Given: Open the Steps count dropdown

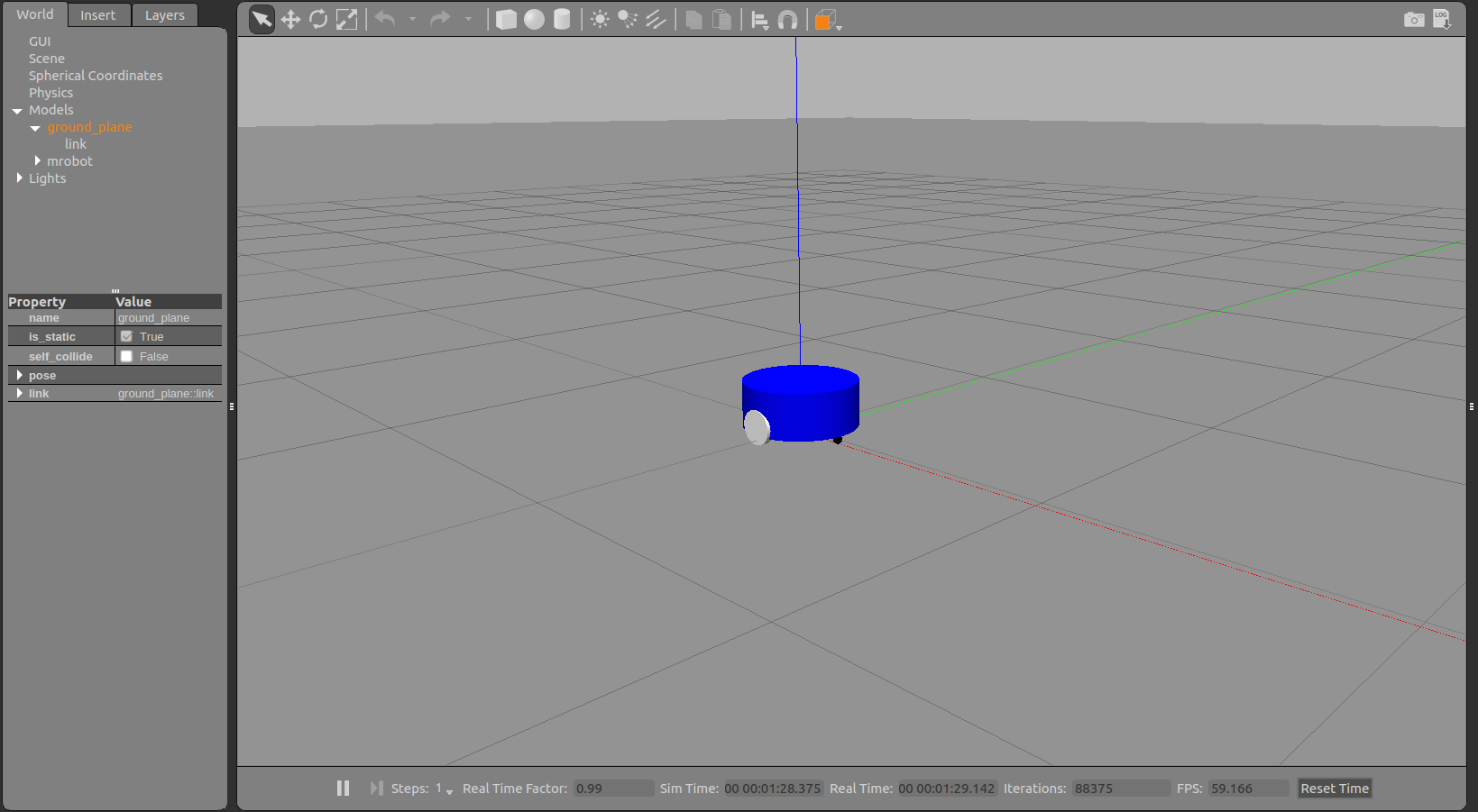Looking at the screenshot, I should click(x=449, y=790).
